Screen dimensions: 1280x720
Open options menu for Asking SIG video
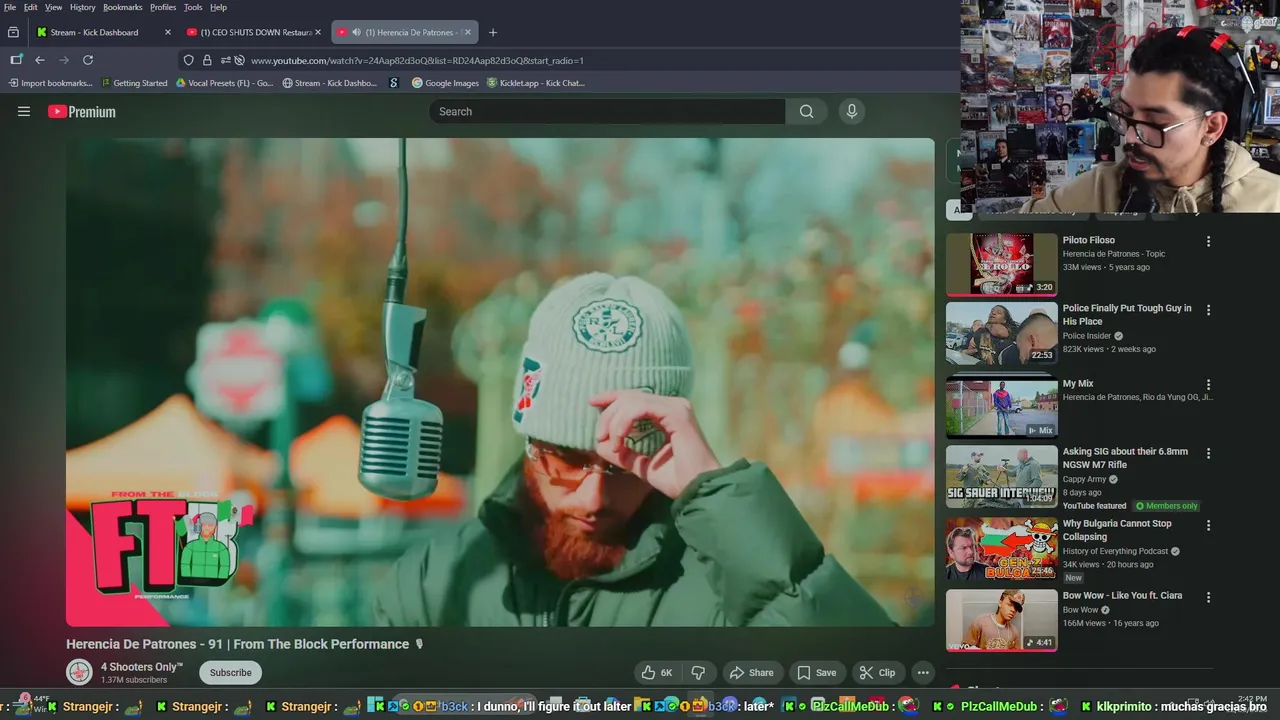pos(1208,453)
